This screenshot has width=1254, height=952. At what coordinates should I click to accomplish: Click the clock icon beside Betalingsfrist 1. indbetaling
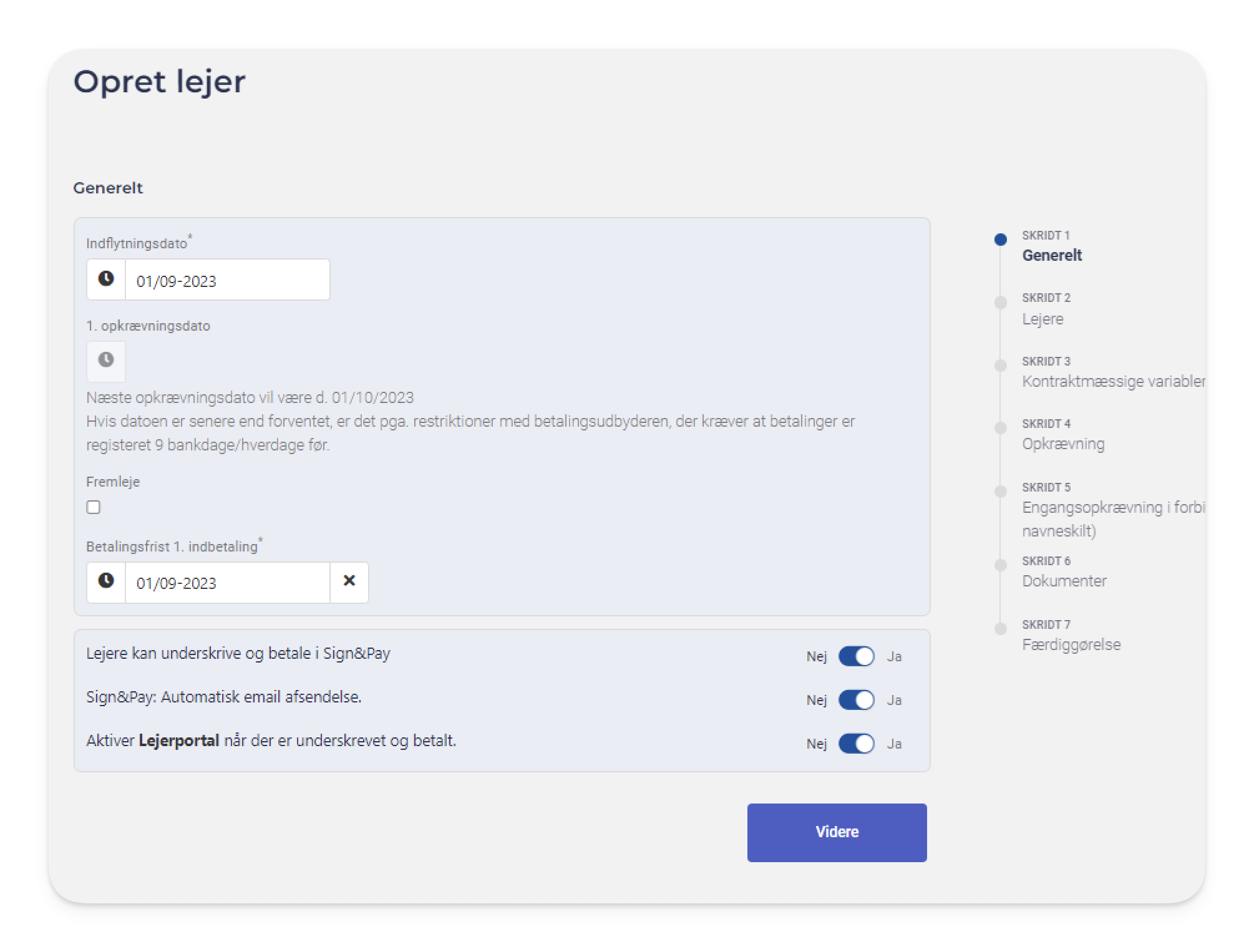click(106, 581)
